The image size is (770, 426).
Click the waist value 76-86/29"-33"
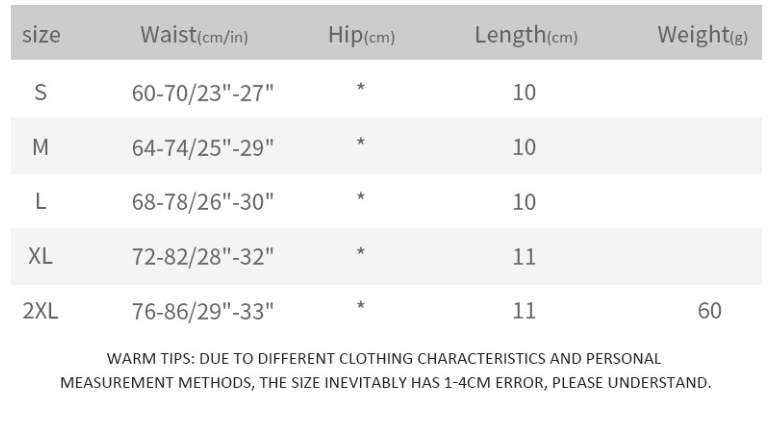(203, 311)
